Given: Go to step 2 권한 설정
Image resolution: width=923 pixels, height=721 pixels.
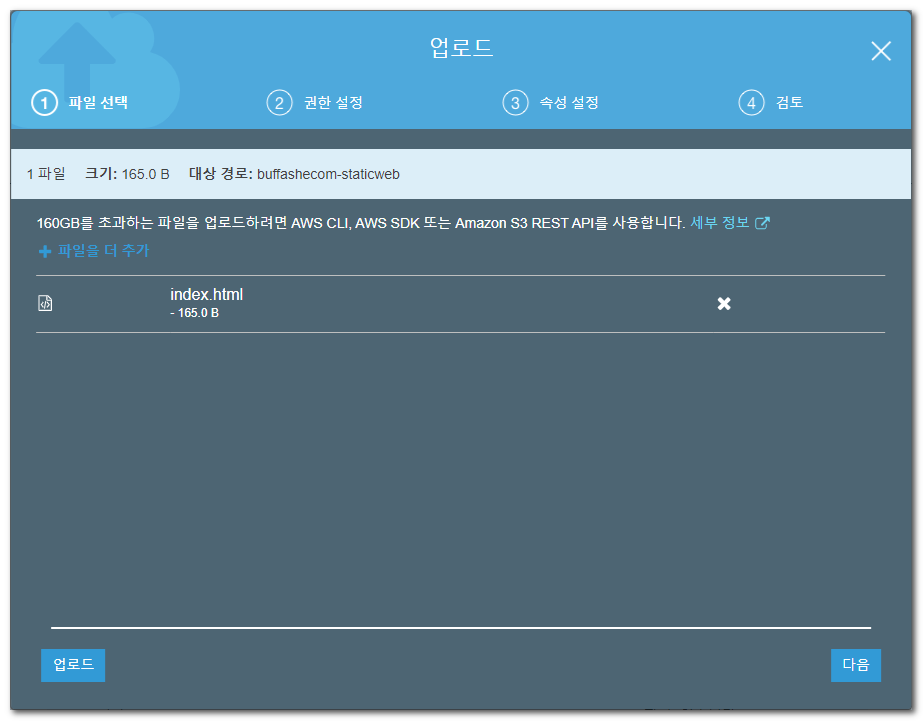Looking at the screenshot, I should pyautogui.click(x=315, y=102).
